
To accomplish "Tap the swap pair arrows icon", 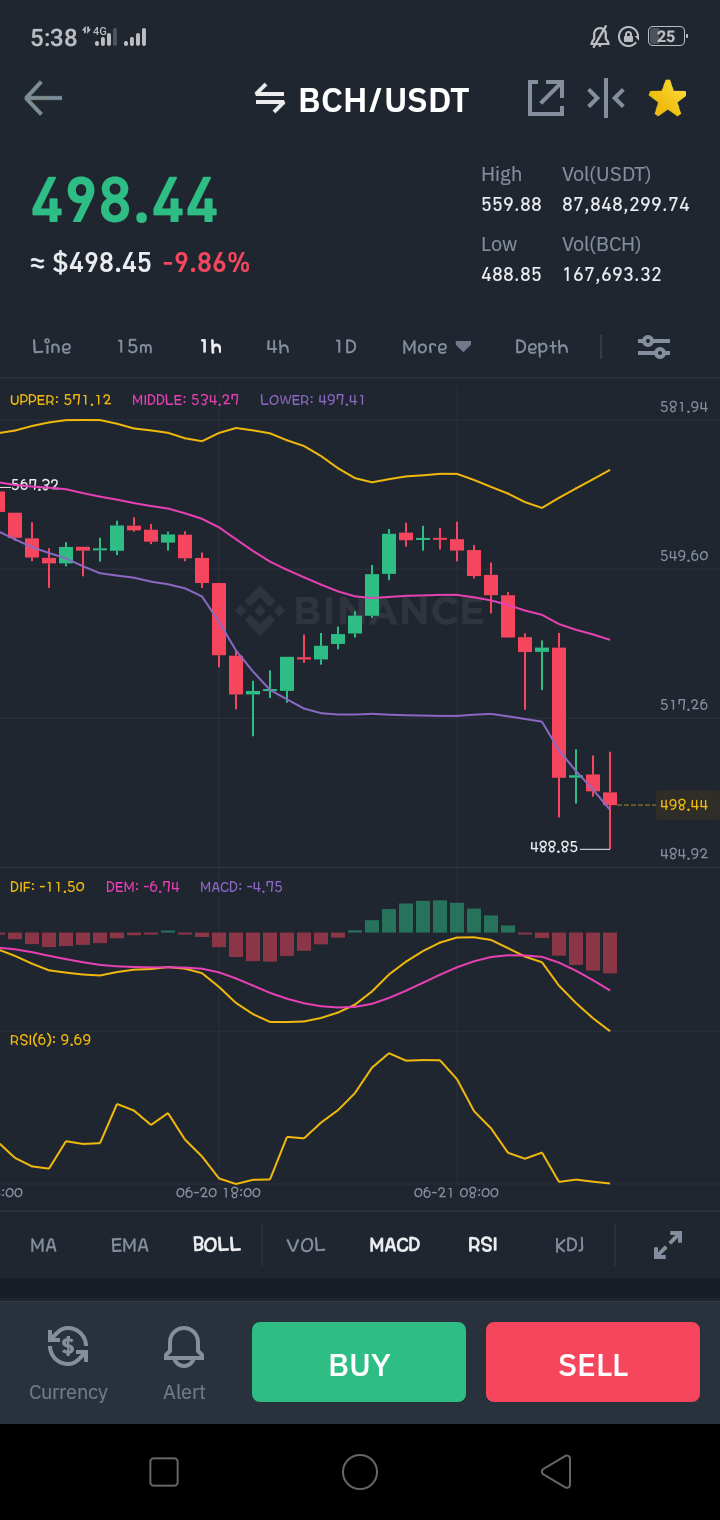I will [x=270, y=98].
